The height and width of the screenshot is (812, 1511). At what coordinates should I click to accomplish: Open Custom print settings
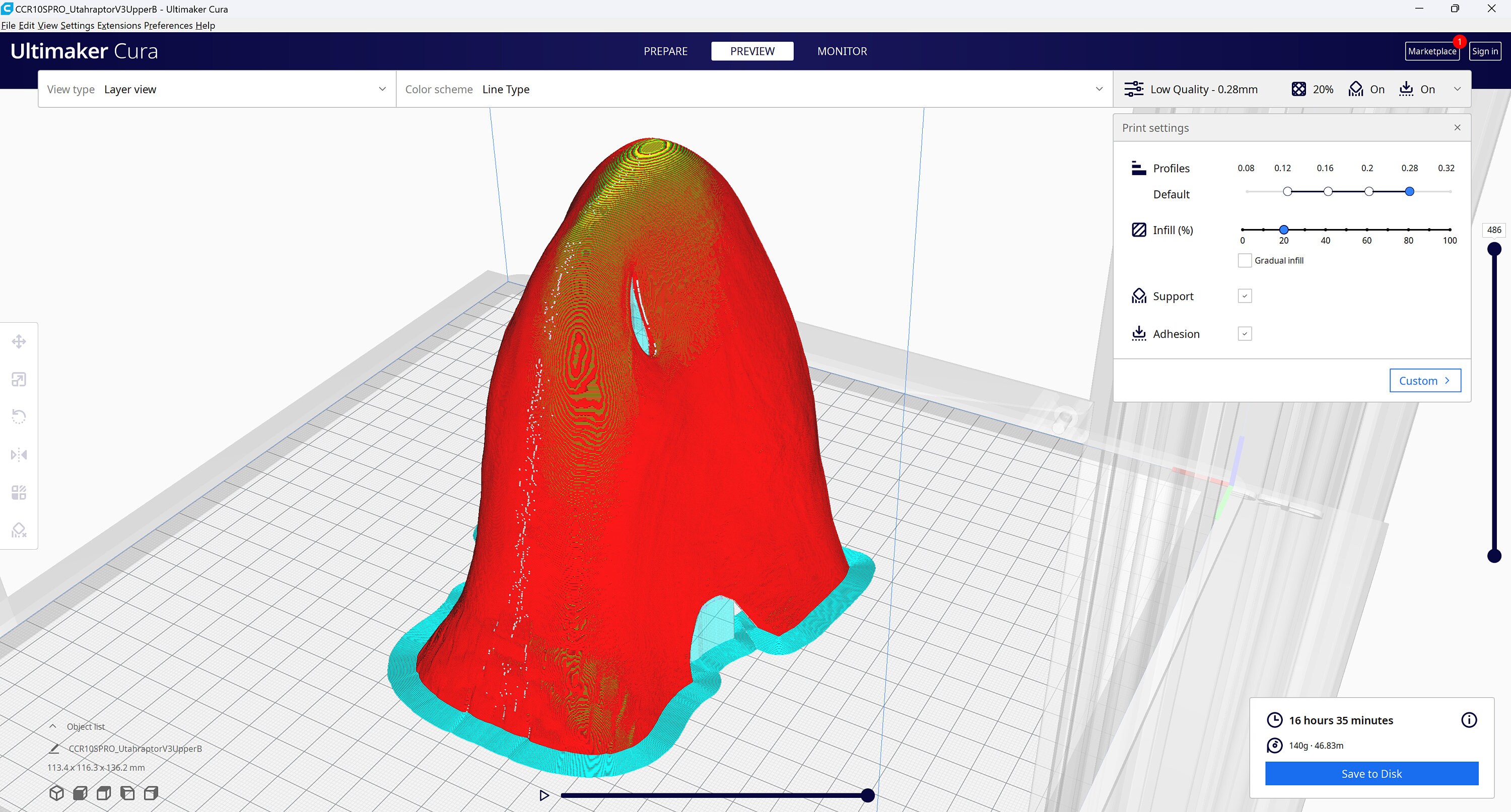point(1425,381)
